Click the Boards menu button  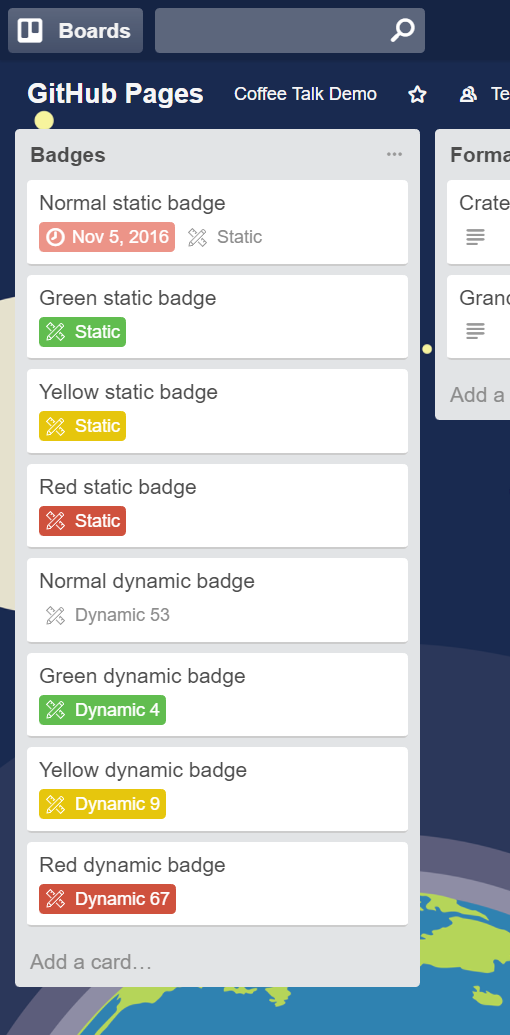[x=75, y=30]
